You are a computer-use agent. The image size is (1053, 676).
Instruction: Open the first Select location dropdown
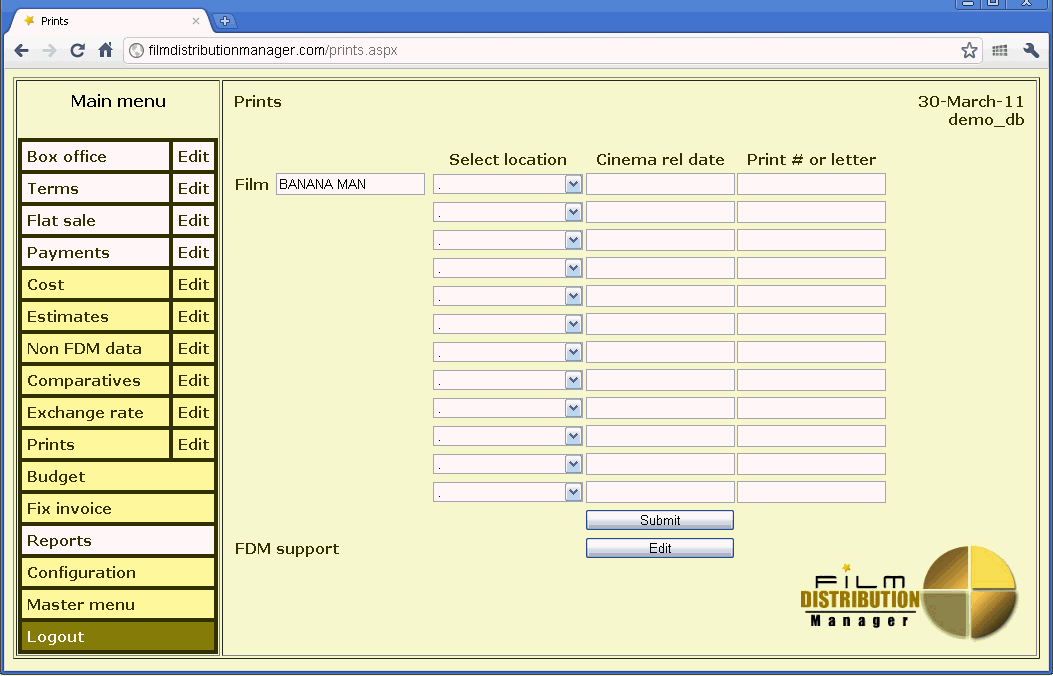507,184
